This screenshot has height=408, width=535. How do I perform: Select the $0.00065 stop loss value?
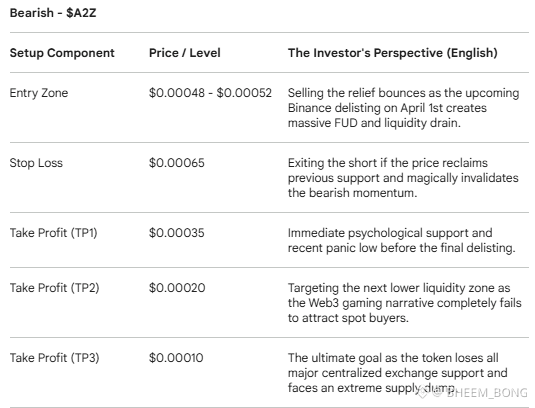(177, 163)
